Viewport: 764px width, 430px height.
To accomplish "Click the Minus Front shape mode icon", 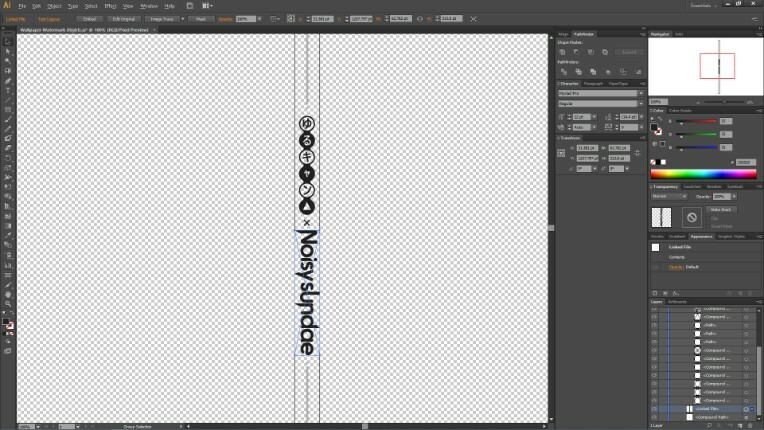I will (x=576, y=52).
